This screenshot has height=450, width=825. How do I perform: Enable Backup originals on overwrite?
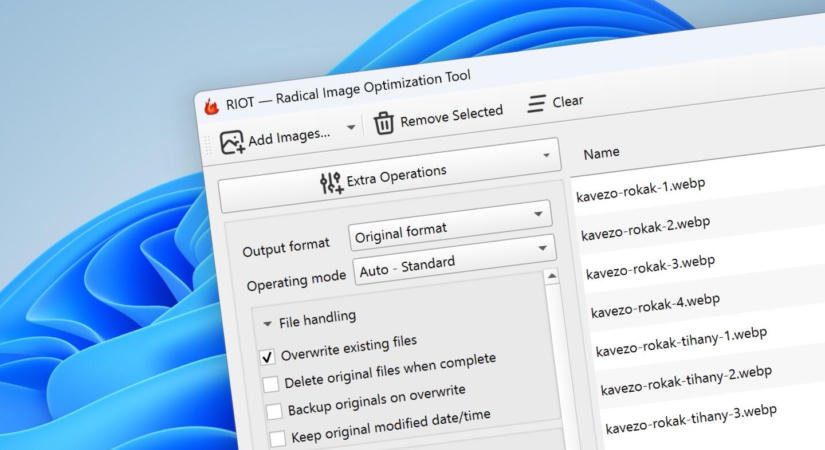point(274,411)
